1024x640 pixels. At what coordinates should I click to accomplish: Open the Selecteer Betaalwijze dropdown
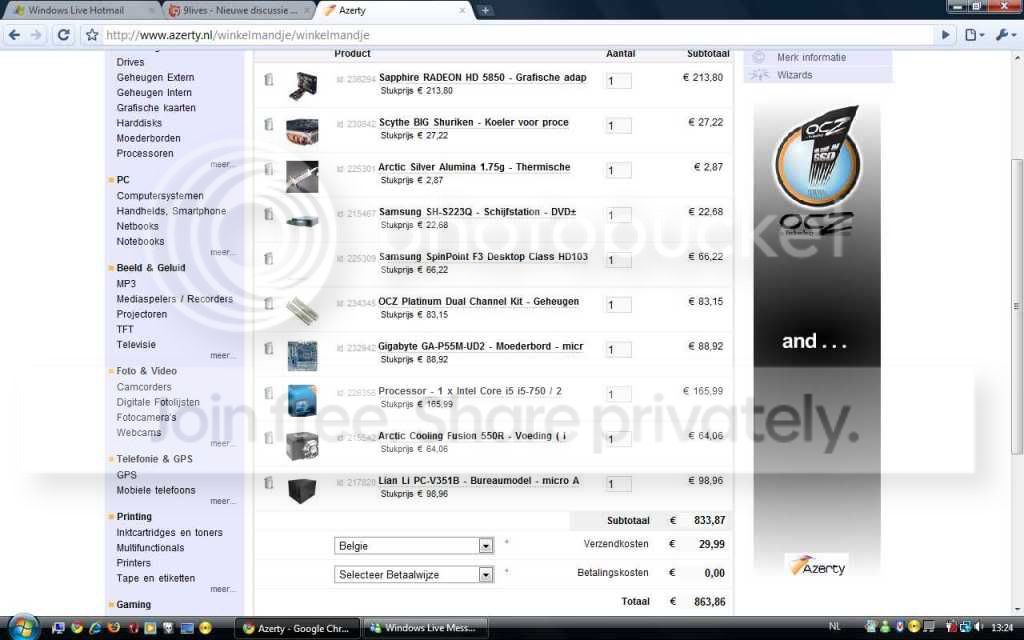point(413,575)
